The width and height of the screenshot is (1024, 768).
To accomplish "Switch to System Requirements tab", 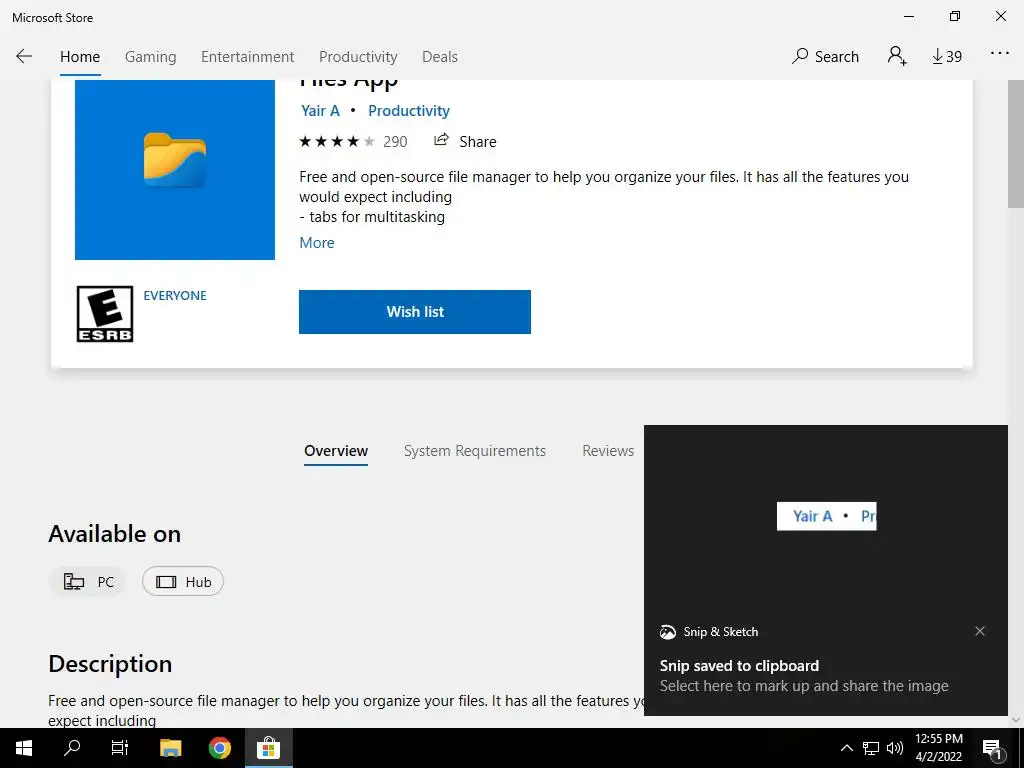I will (x=475, y=451).
